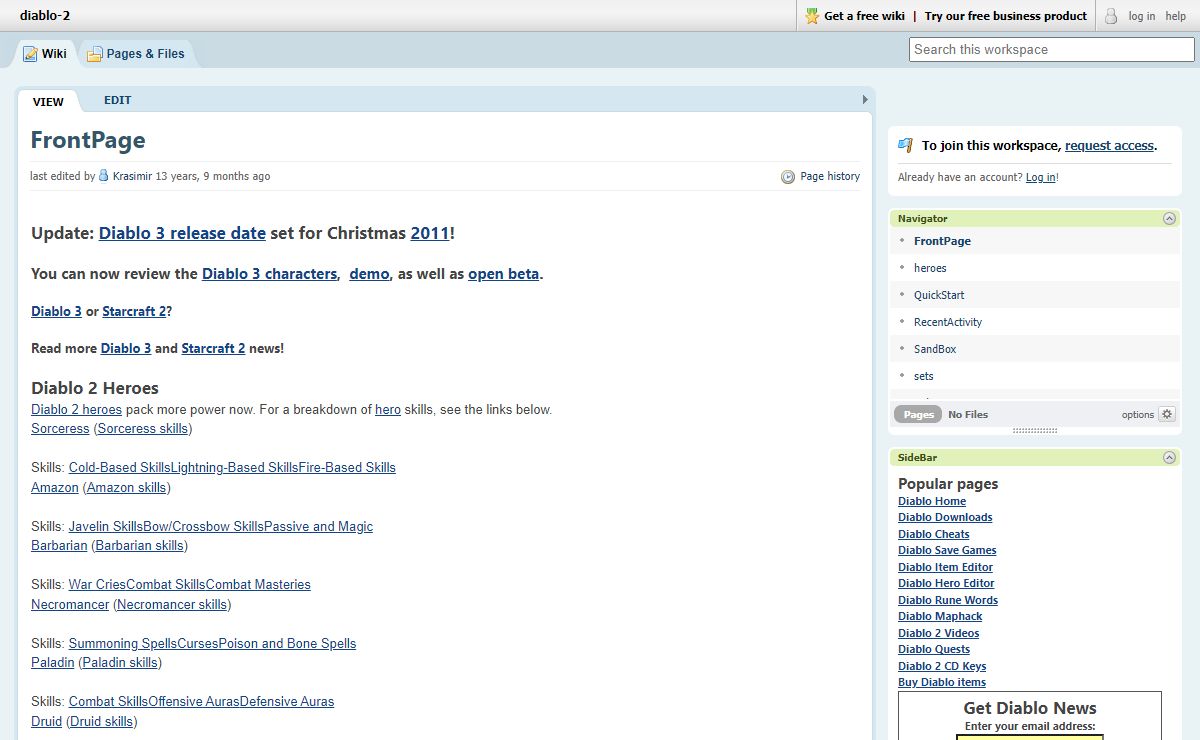Click Diablo Downloads in SideBar

(x=945, y=517)
